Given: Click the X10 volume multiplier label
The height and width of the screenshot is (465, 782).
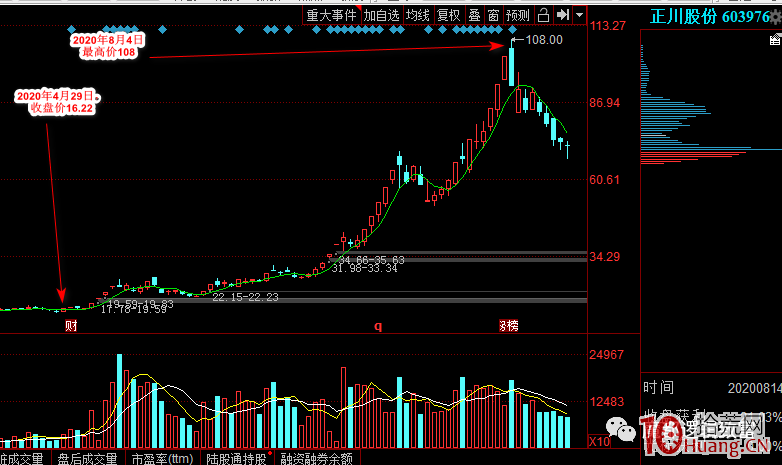Looking at the screenshot, I should [599, 442].
